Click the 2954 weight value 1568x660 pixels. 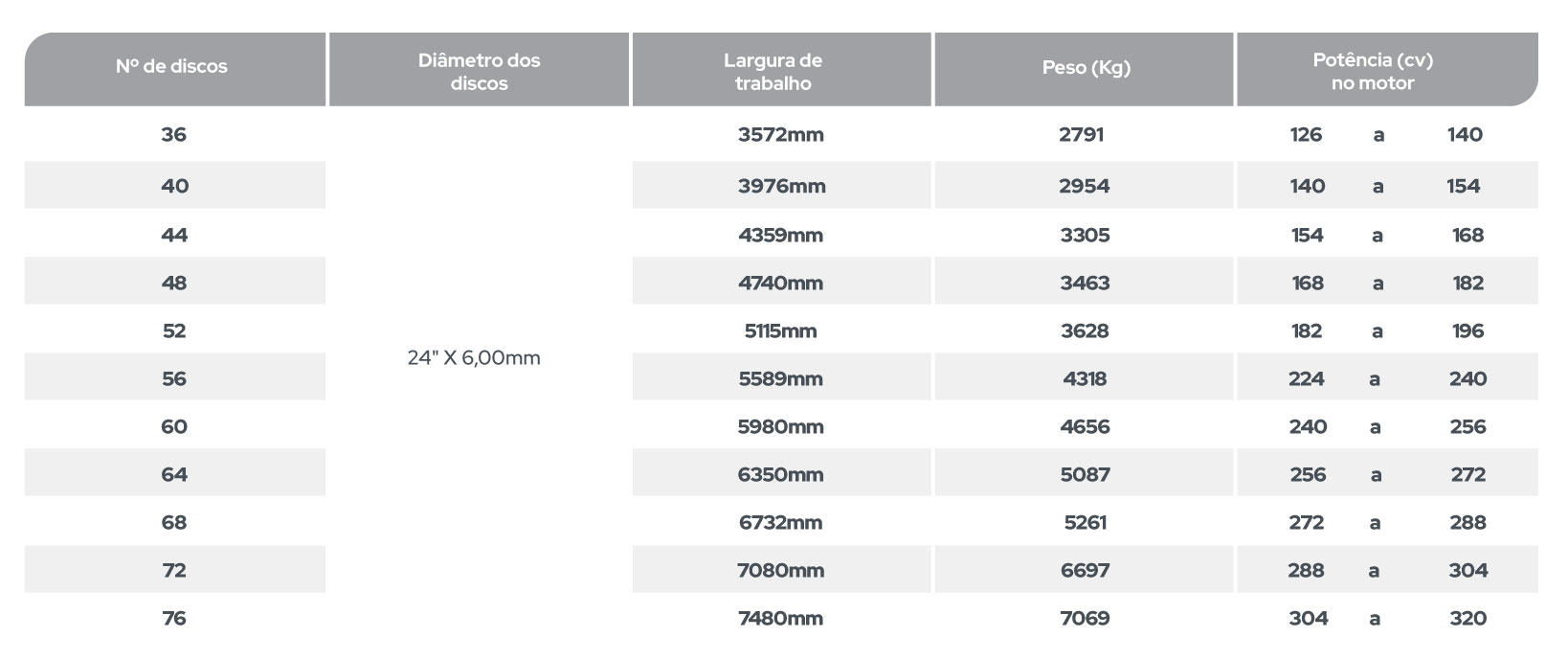click(1084, 186)
